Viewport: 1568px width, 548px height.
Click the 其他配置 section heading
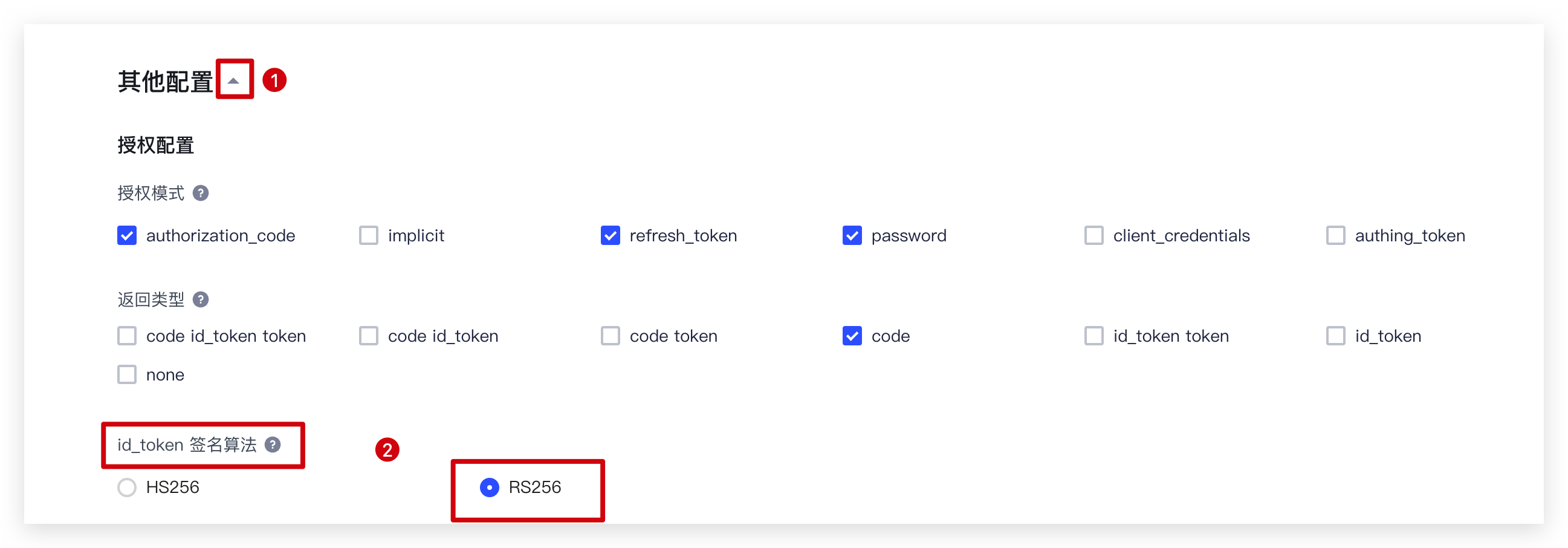pos(165,82)
